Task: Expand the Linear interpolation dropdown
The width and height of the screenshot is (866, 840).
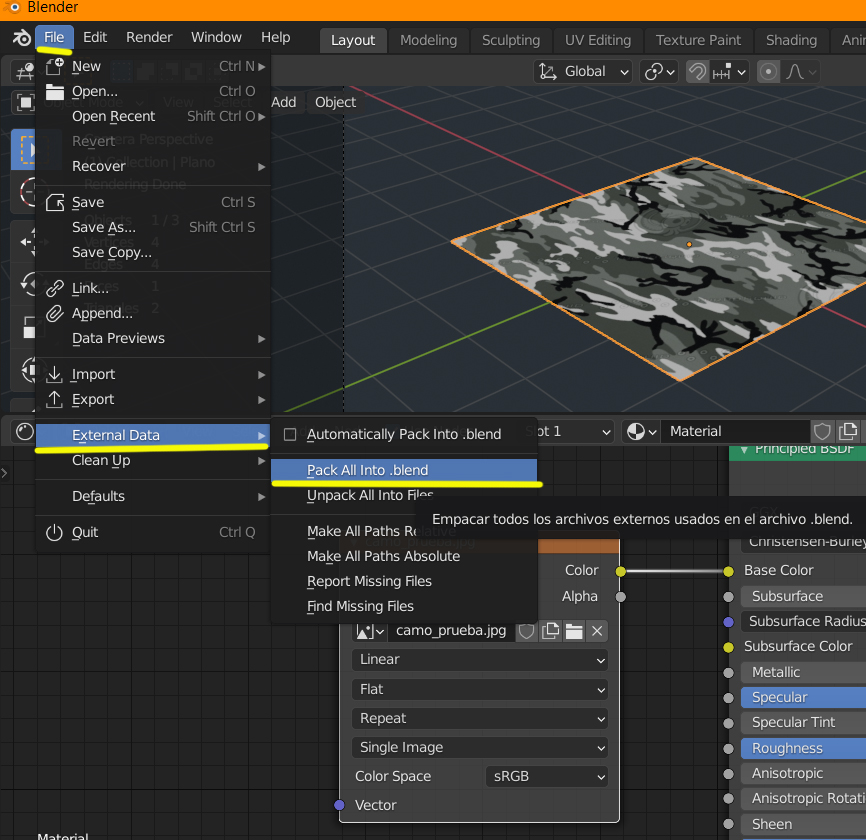Action: (479, 660)
